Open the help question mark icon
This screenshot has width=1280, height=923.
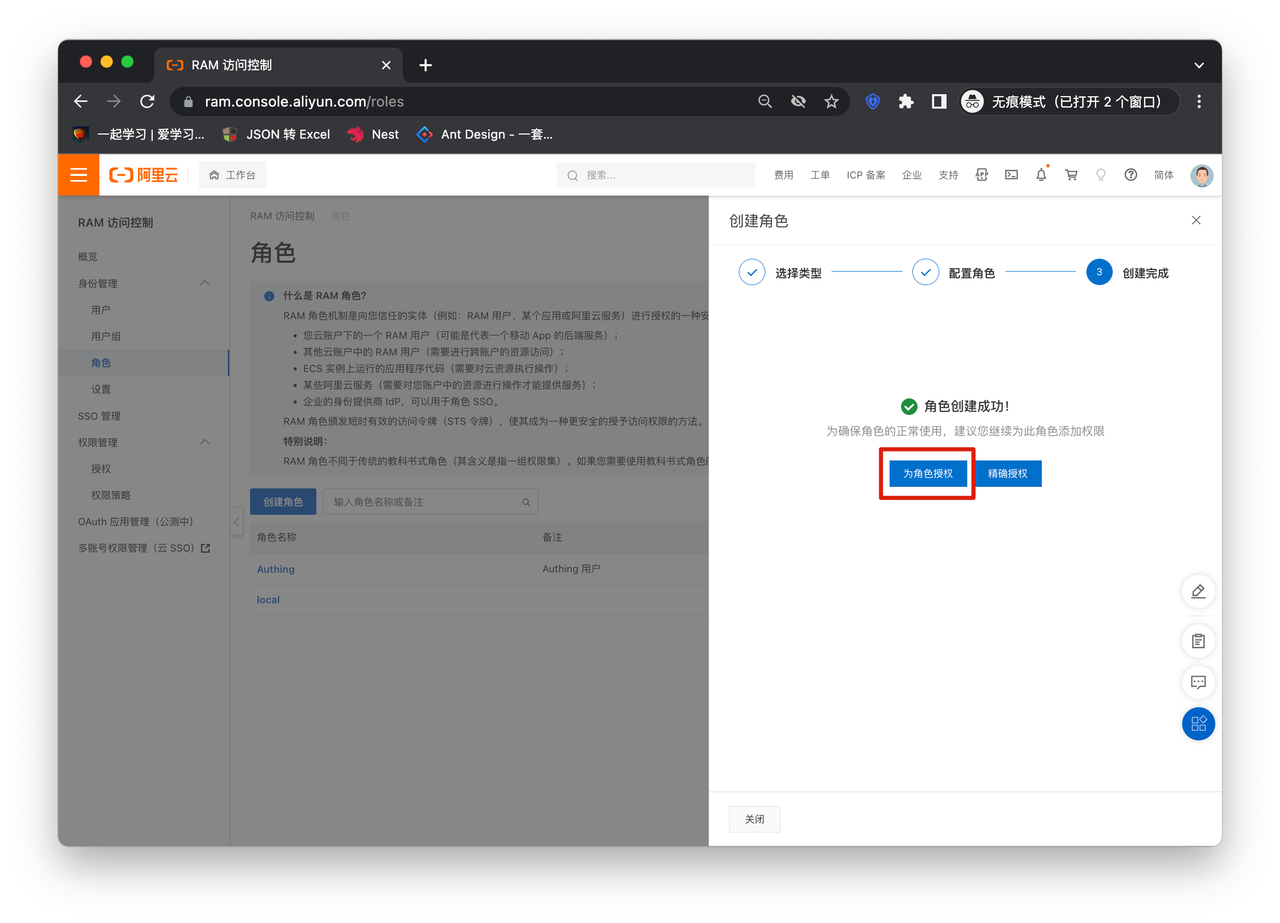coord(1131,175)
